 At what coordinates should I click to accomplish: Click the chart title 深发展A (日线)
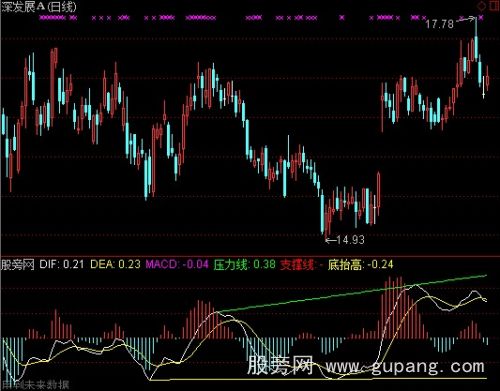point(39,7)
